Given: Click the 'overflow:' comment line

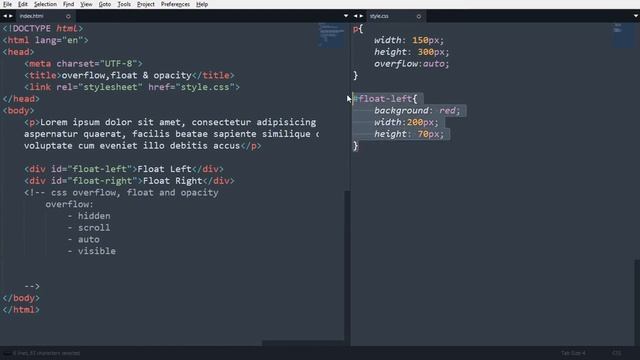Looking at the screenshot, I should (x=69, y=204).
